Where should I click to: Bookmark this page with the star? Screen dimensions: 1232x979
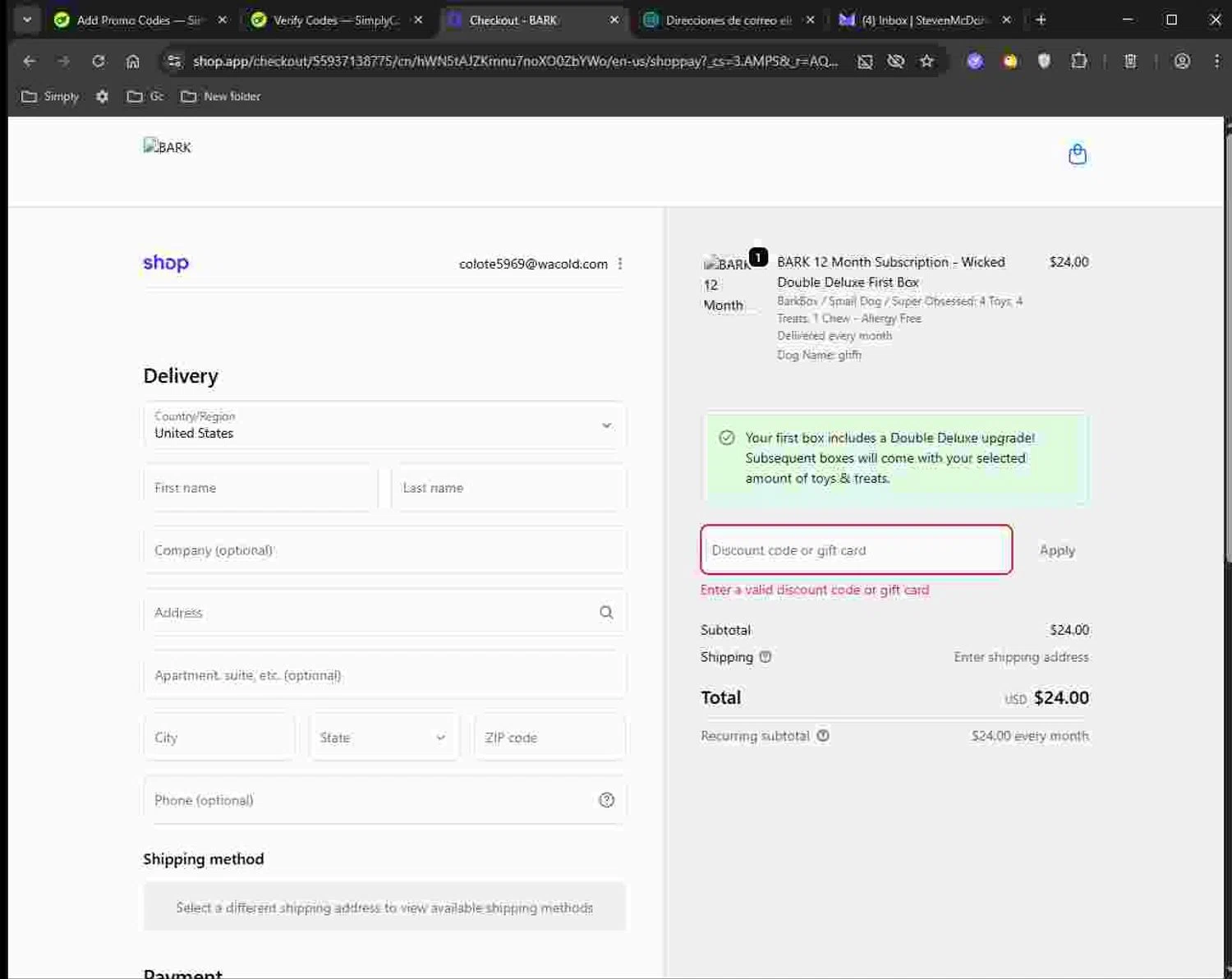click(x=926, y=61)
